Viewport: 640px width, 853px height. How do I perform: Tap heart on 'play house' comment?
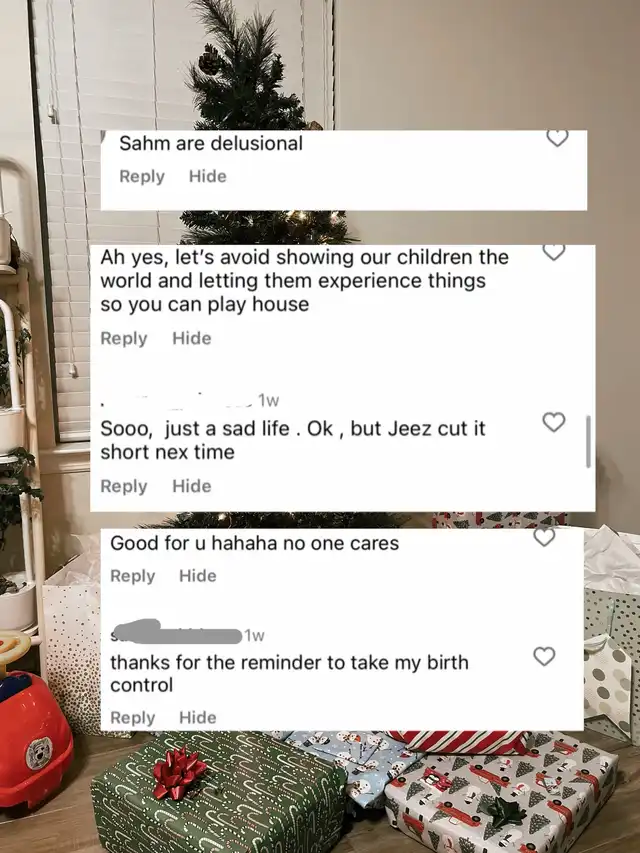(554, 252)
